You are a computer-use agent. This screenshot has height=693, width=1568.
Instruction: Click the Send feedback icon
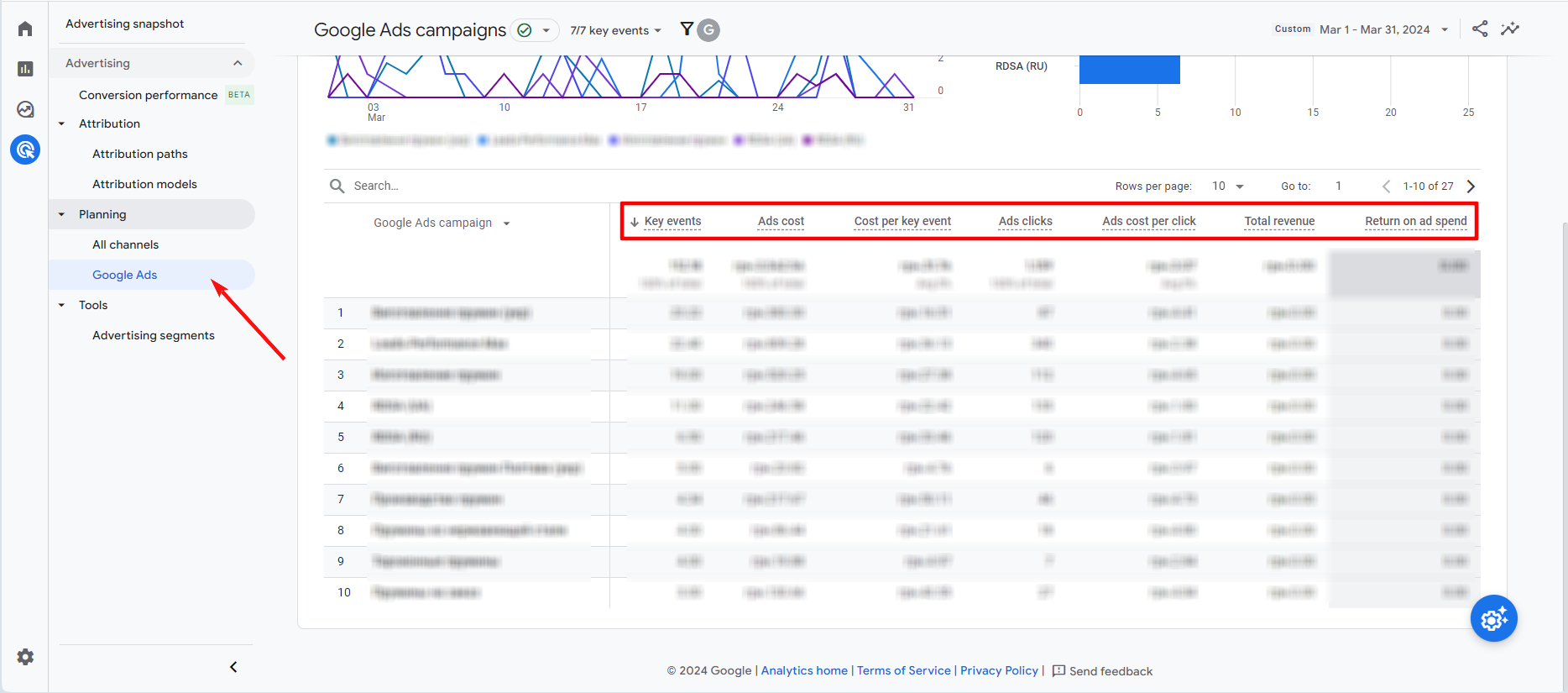click(1058, 670)
